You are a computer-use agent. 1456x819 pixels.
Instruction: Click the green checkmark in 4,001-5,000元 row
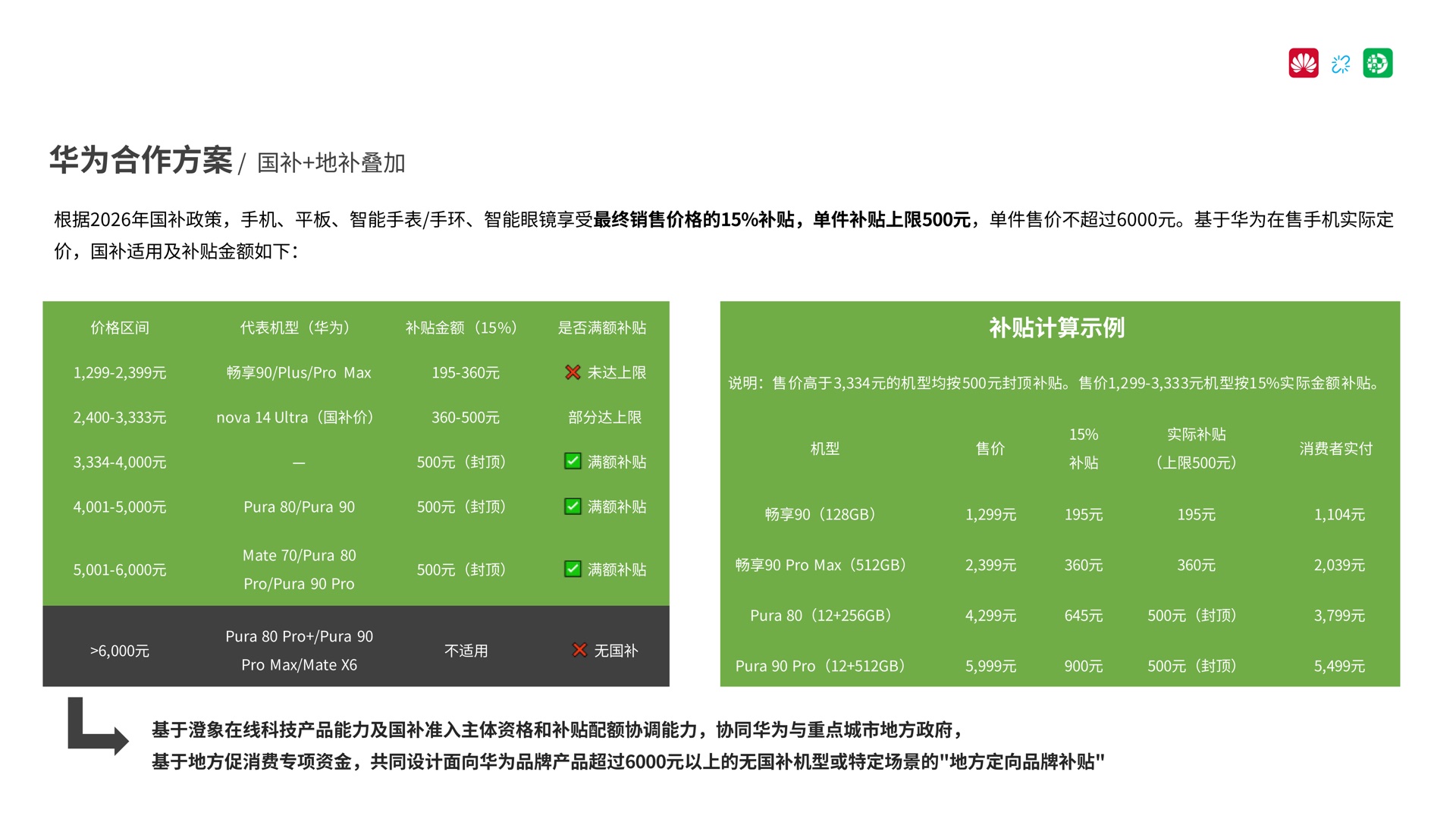[x=573, y=506]
